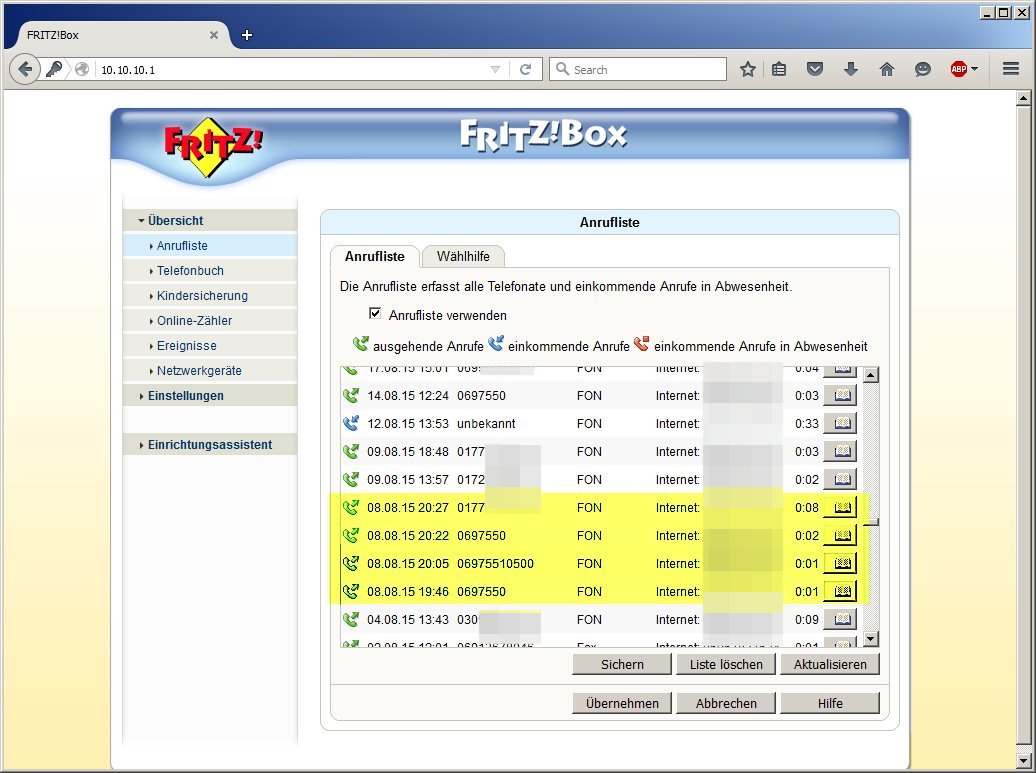1036x773 pixels.
Task: Expand the Einrichtungsassistent section
Action: coord(209,445)
